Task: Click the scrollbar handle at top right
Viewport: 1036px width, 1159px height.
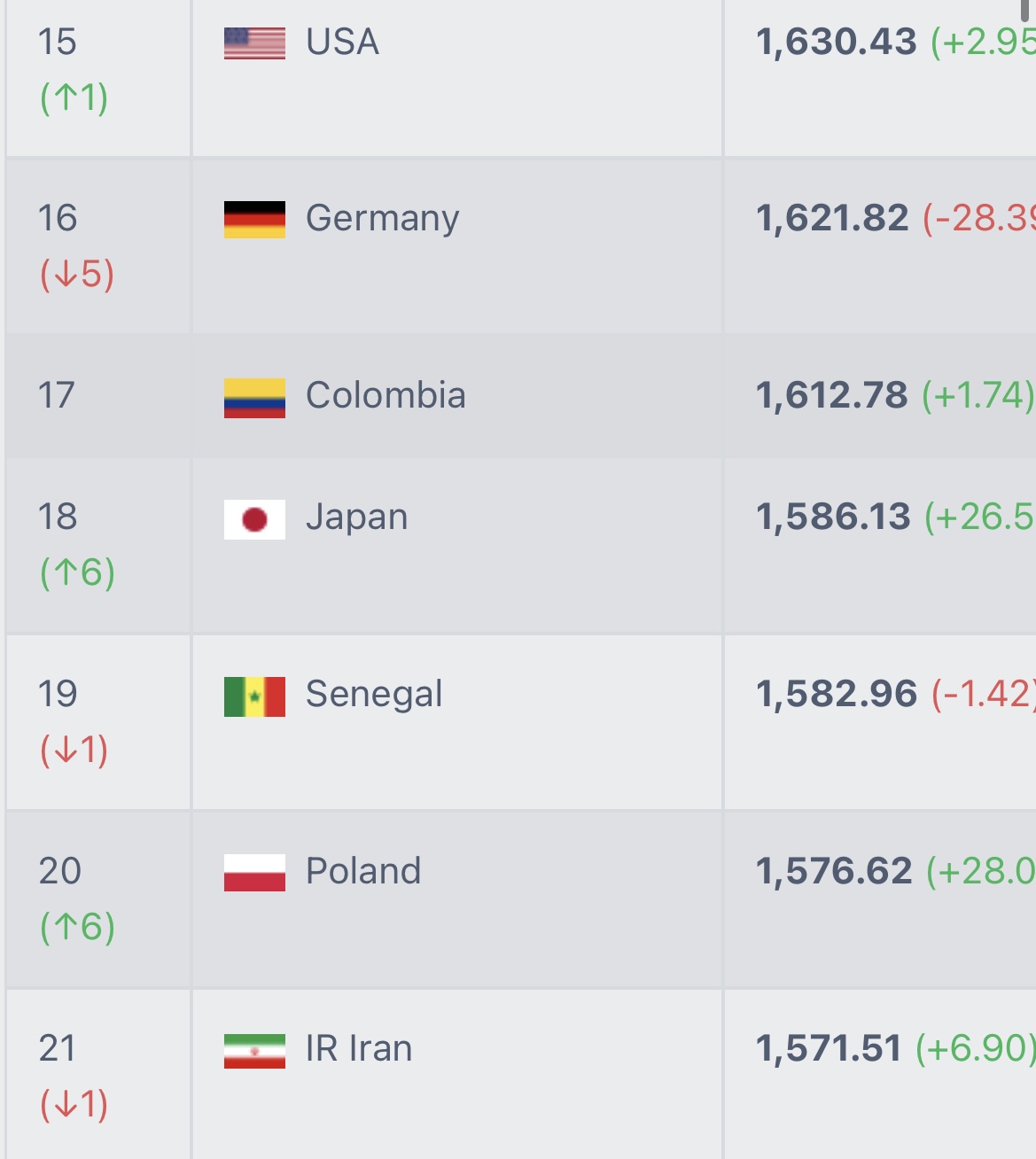Action: pos(1025,11)
